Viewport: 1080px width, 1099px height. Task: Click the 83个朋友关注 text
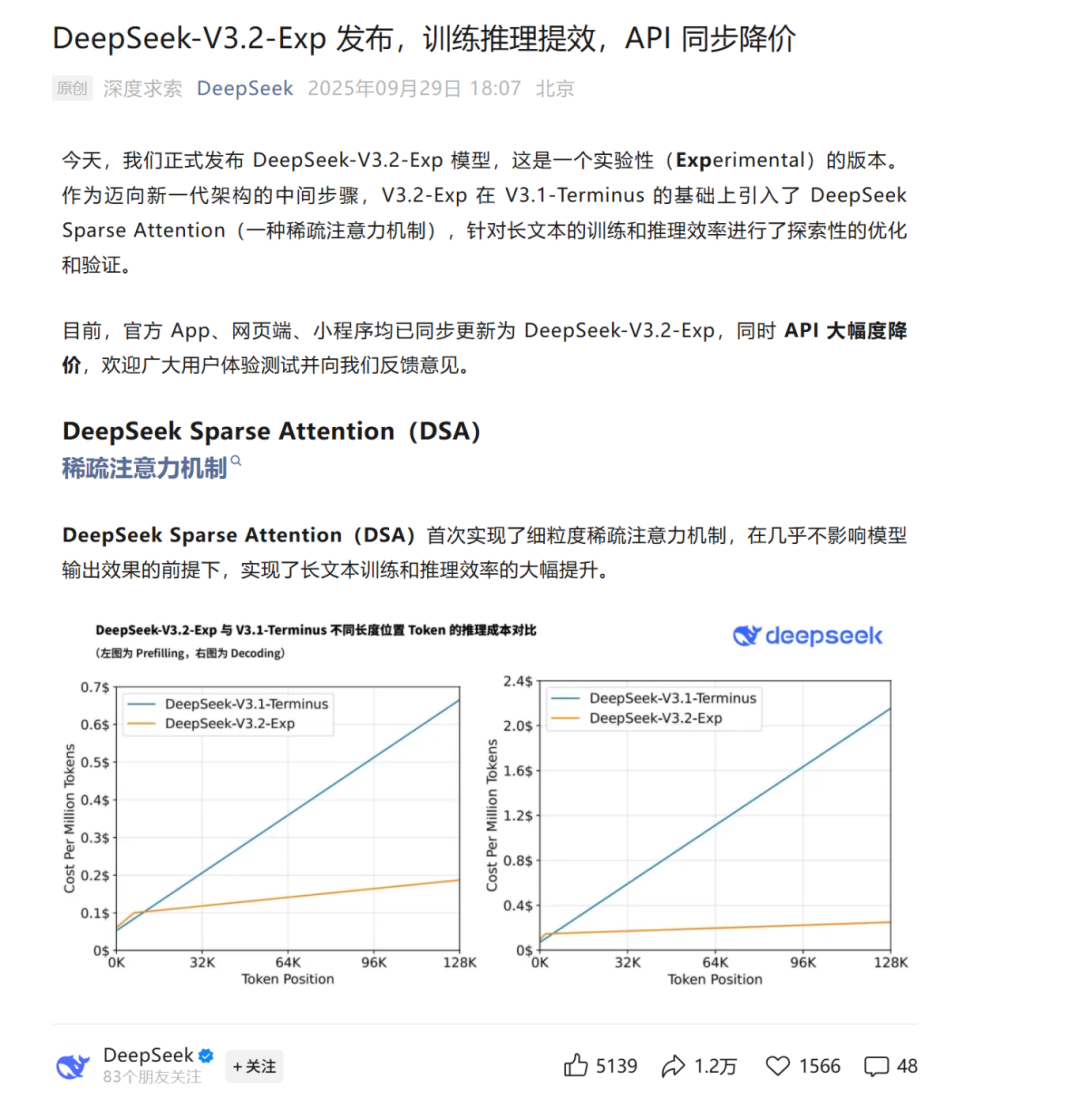tap(152, 1078)
